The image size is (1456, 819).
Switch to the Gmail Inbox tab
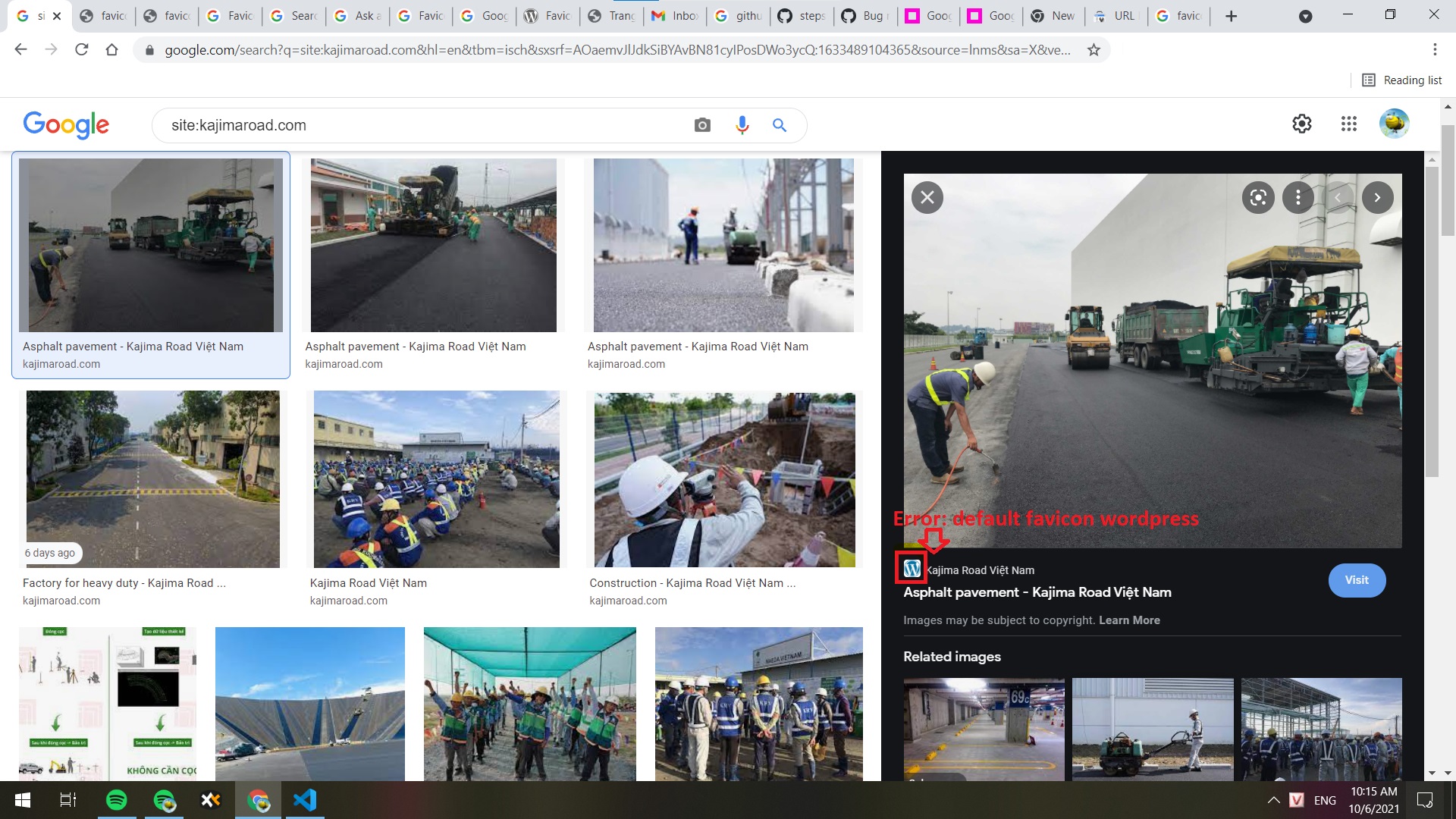click(x=675, y=16)
